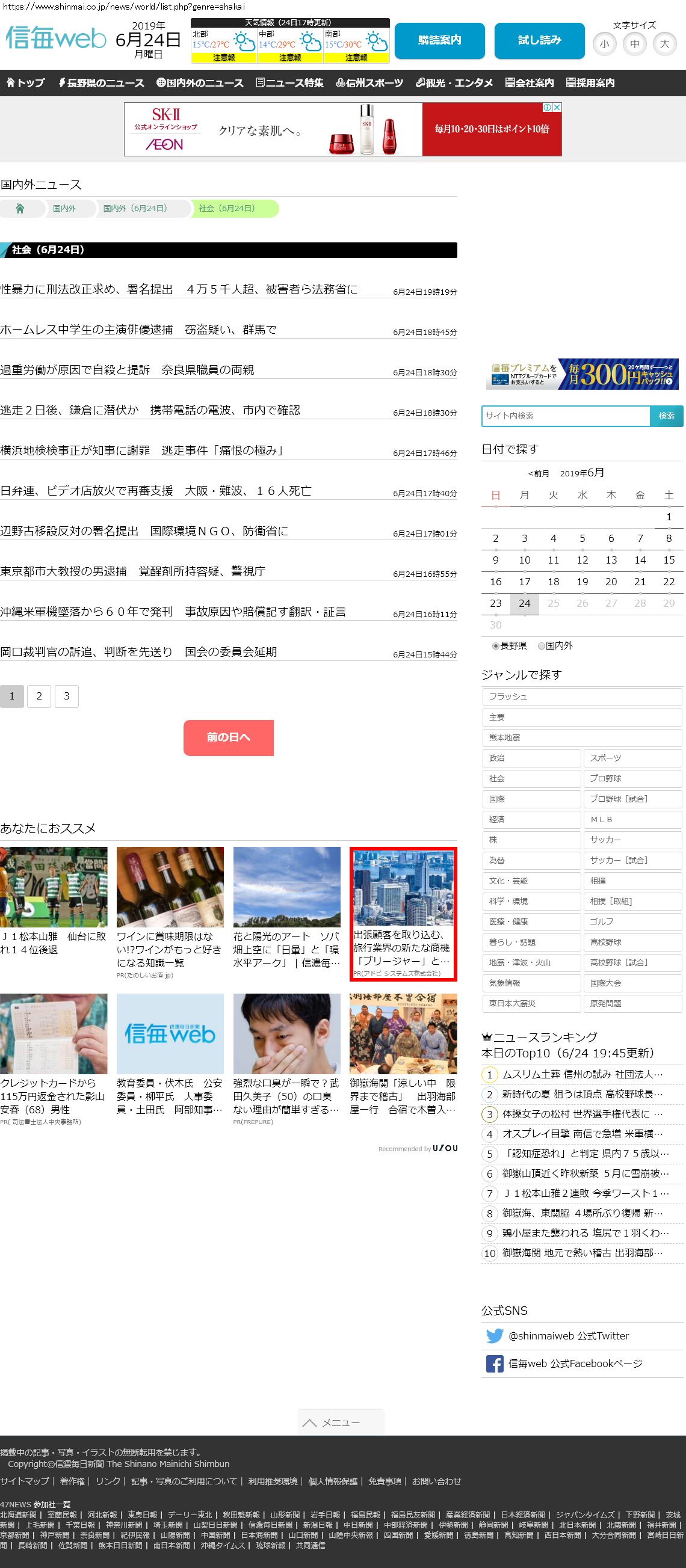Open the 性暴力に刑法改正求め headline
The width and height of the screenshot is (686, 1568).
click(179, 289)
